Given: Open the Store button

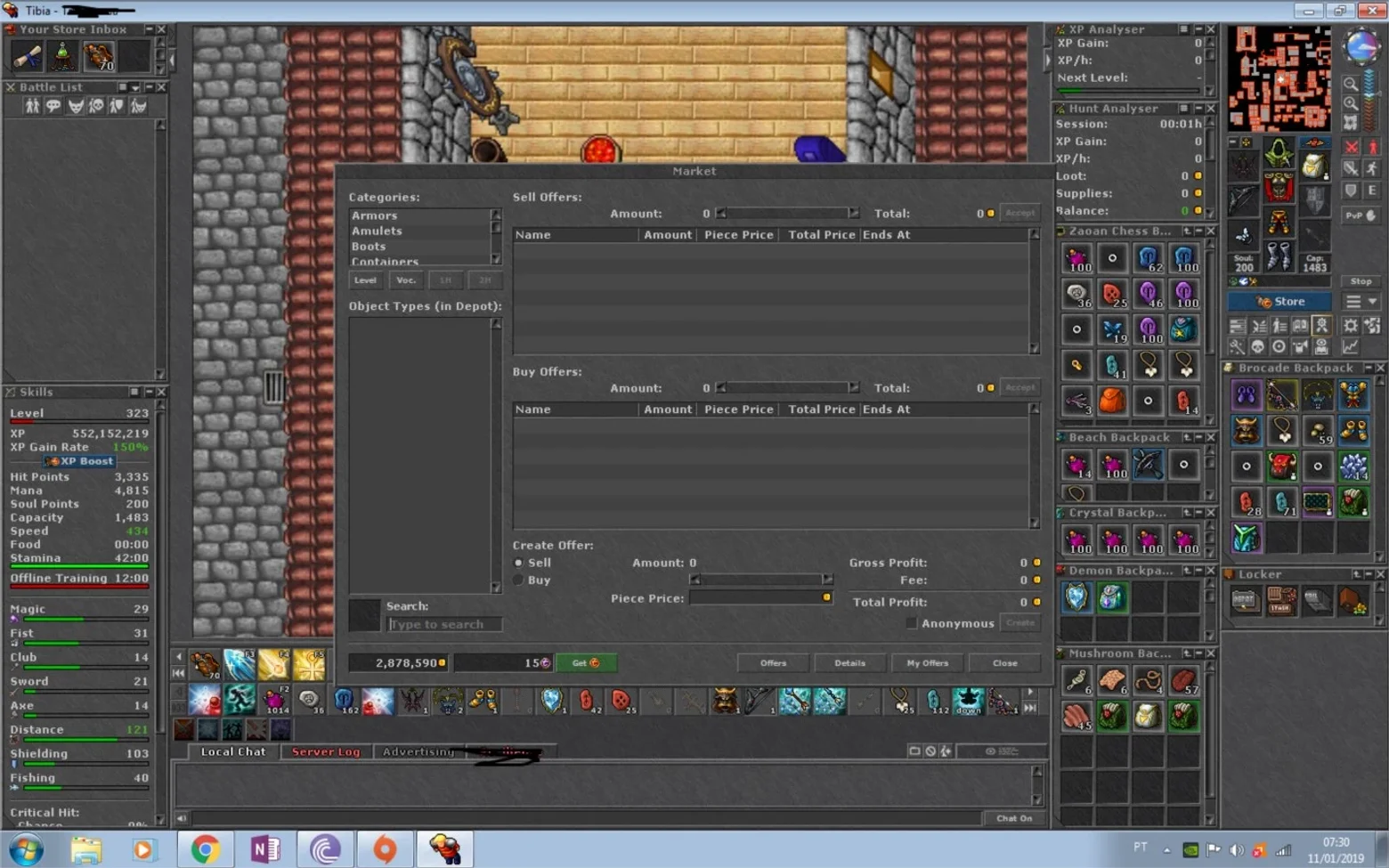Looking at the screenshot, I should point(1280,302).
